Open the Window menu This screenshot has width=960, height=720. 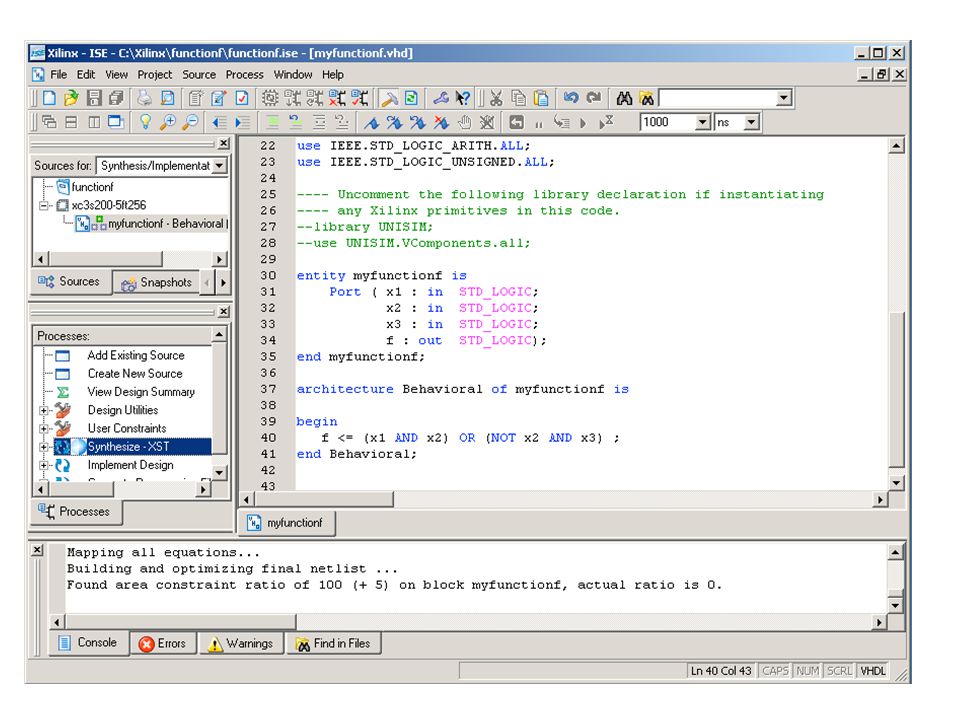coord(293,75)
